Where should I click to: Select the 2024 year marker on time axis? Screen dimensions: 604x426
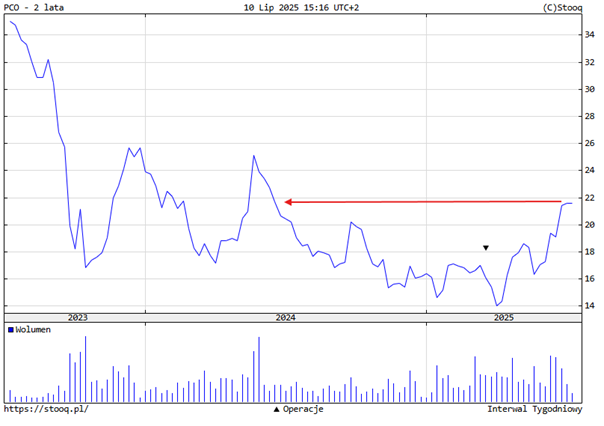tap(286, 317)
